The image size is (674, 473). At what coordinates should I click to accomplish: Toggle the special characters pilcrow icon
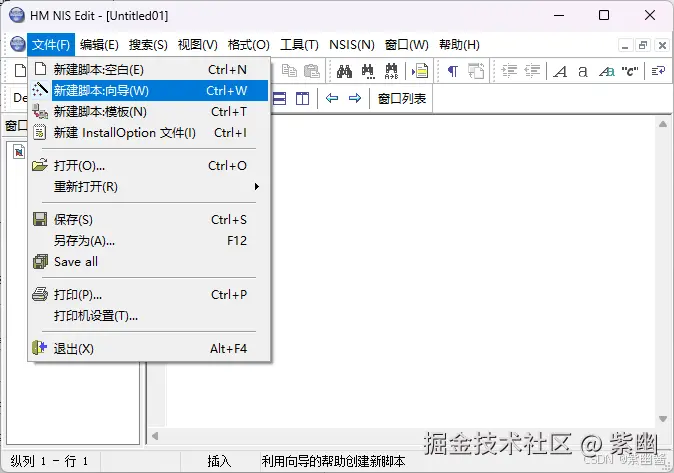tap(453, 71)
